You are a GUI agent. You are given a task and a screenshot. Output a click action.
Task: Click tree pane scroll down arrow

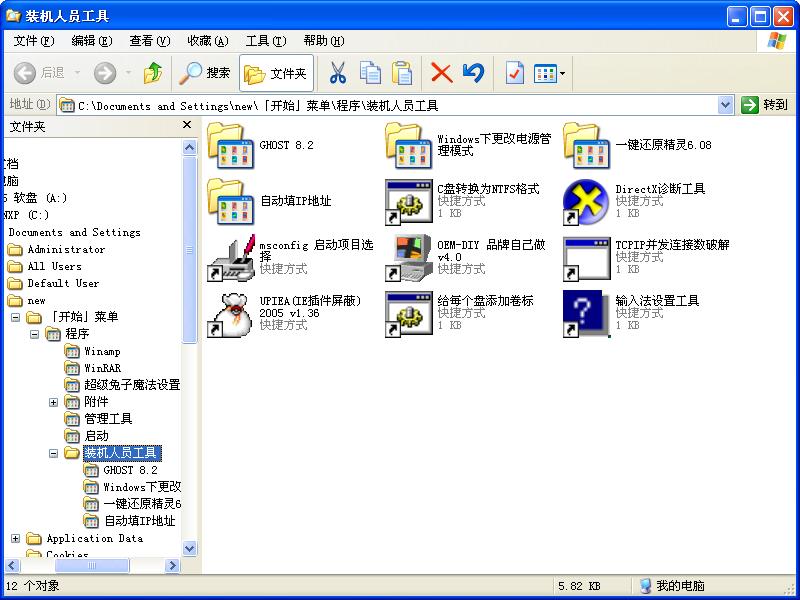[189, 548]
